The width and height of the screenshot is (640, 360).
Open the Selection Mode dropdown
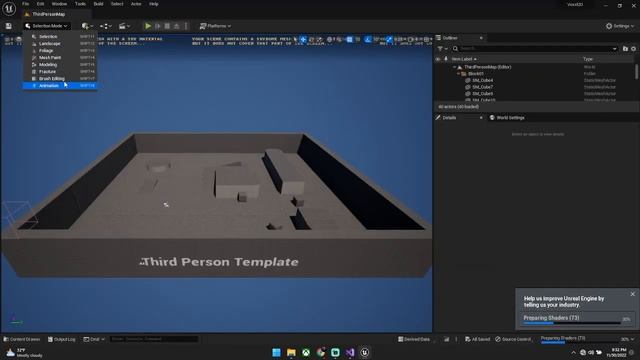(x=47, y=26)
